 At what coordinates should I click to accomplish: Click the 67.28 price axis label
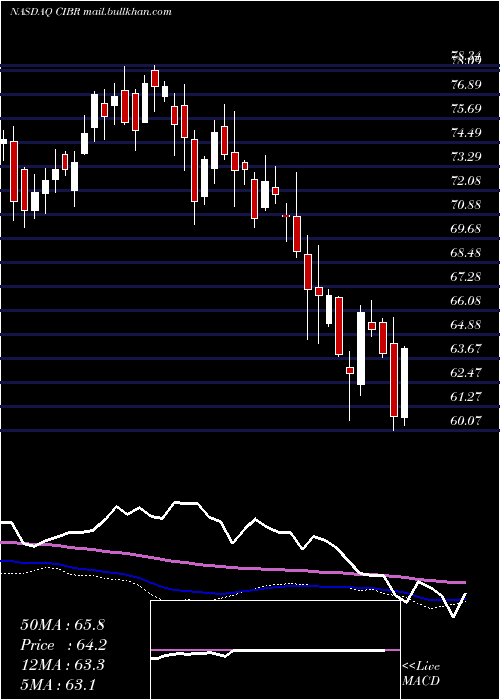[x=466, y=277]
